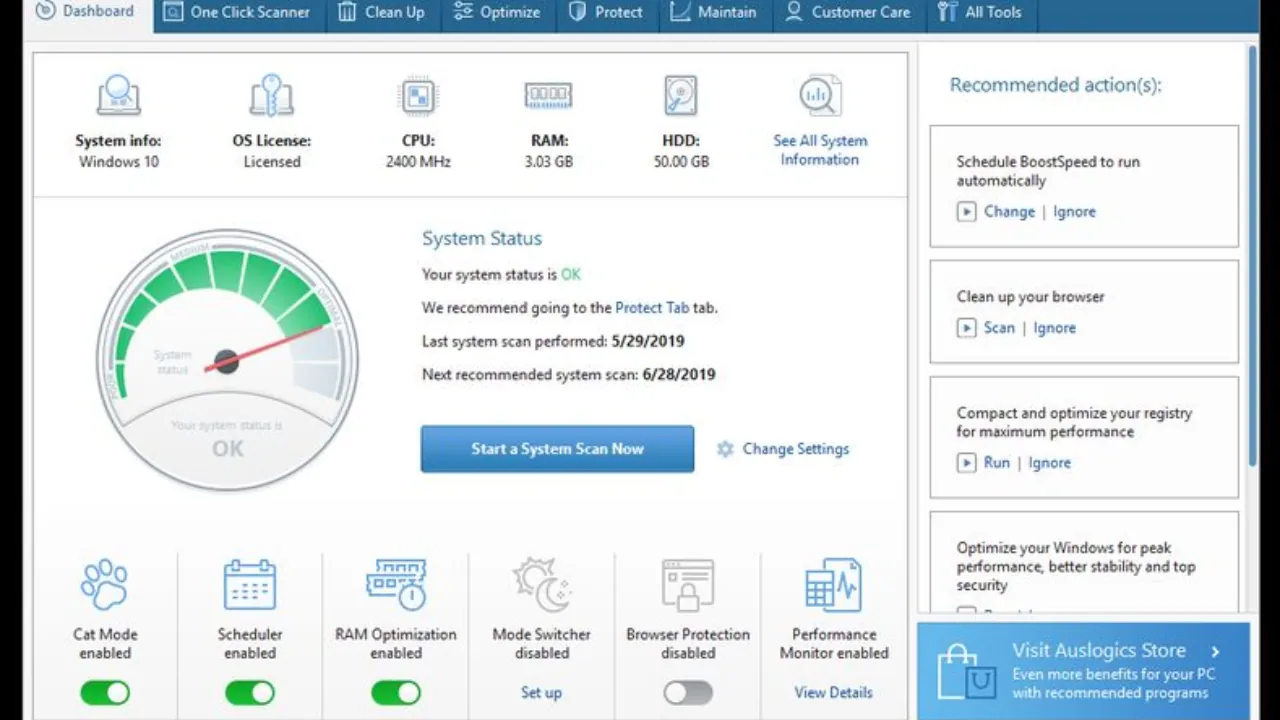Image resolution: width=1280 pixels, height=720 pixels.
Task: Ignore the Clean up your browser recommendation
Action: coord(1054,327)
